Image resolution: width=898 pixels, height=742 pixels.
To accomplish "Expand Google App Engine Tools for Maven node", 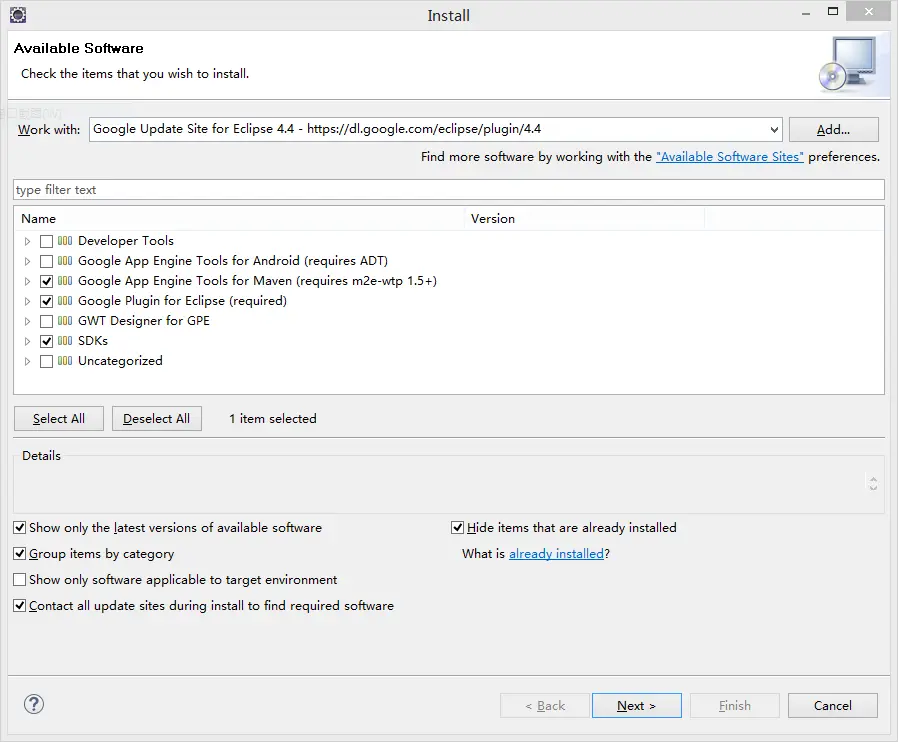I will [27, 282].
